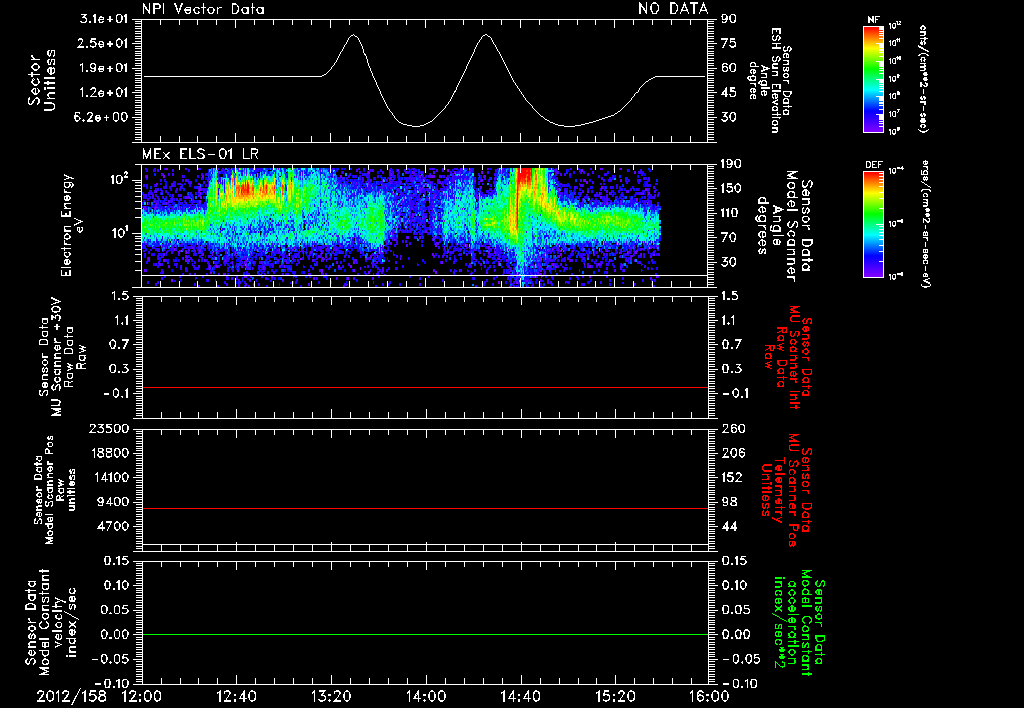
Task: Click the DEF rainbow color bar
Action: pos(874,224)
